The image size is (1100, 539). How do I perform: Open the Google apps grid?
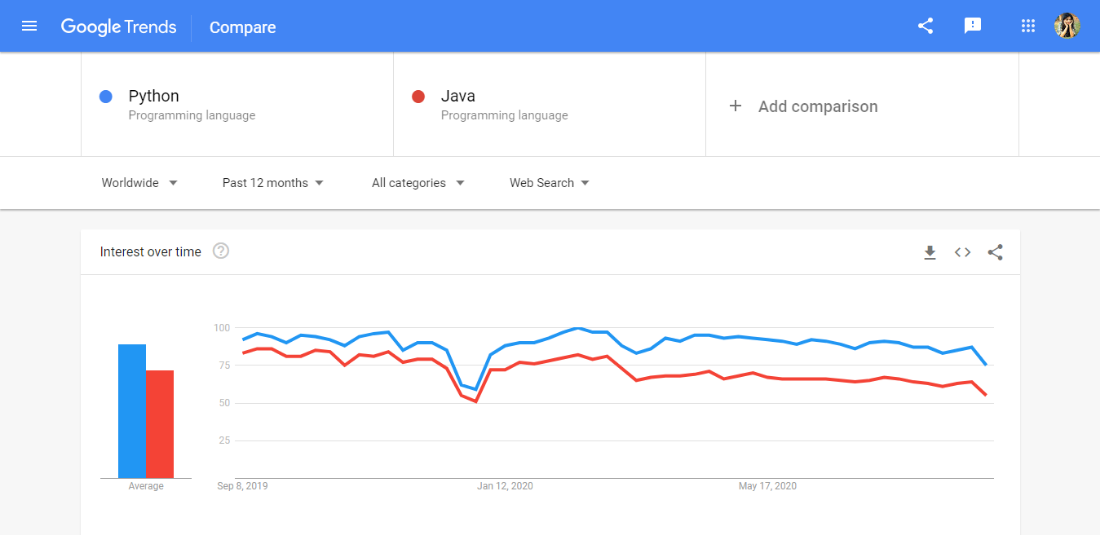pyautogui.click(x=1028, y=27)
